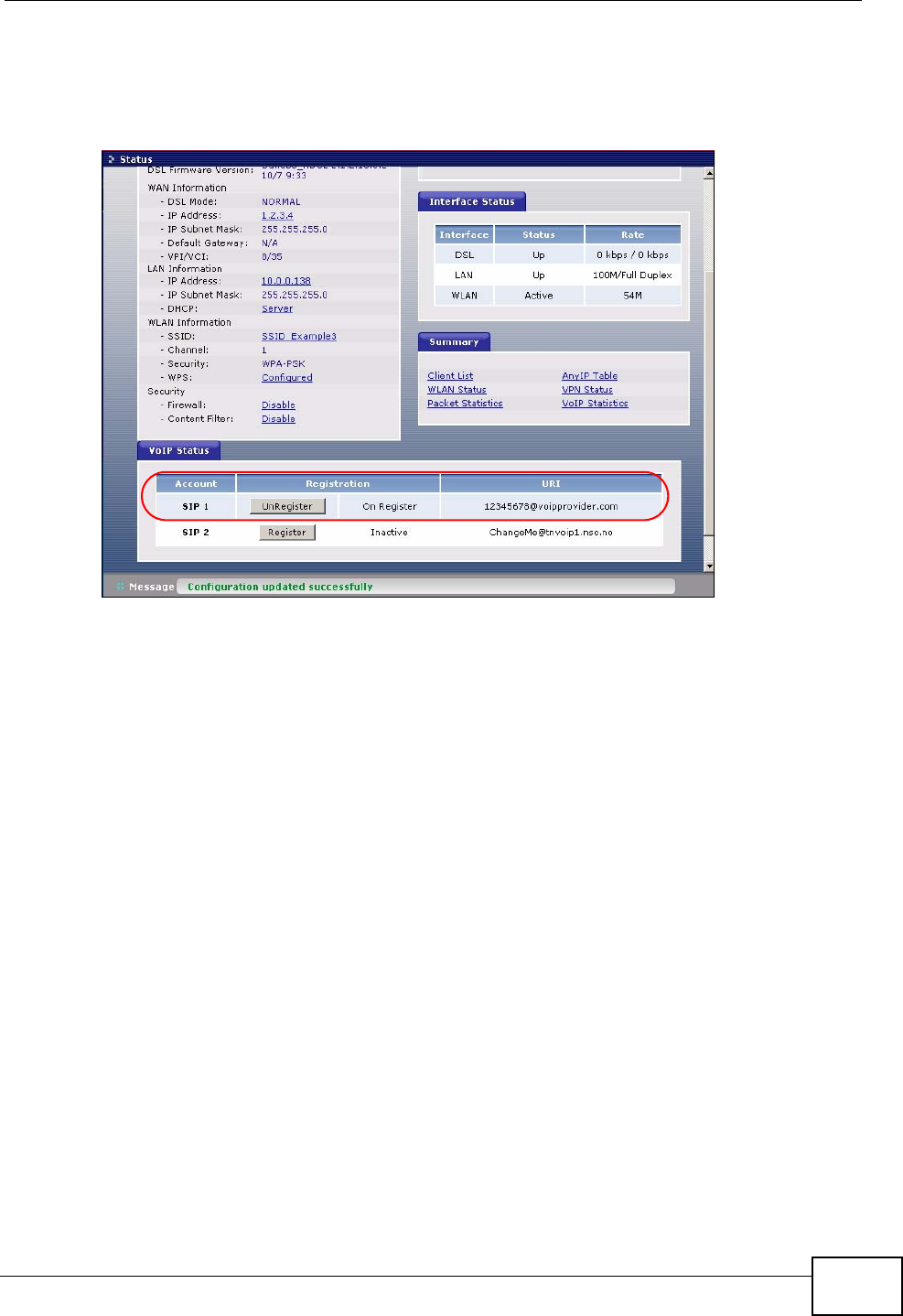
Task: Click the DSL Mode value NORMAL
Action: click(x=281, y=202)
